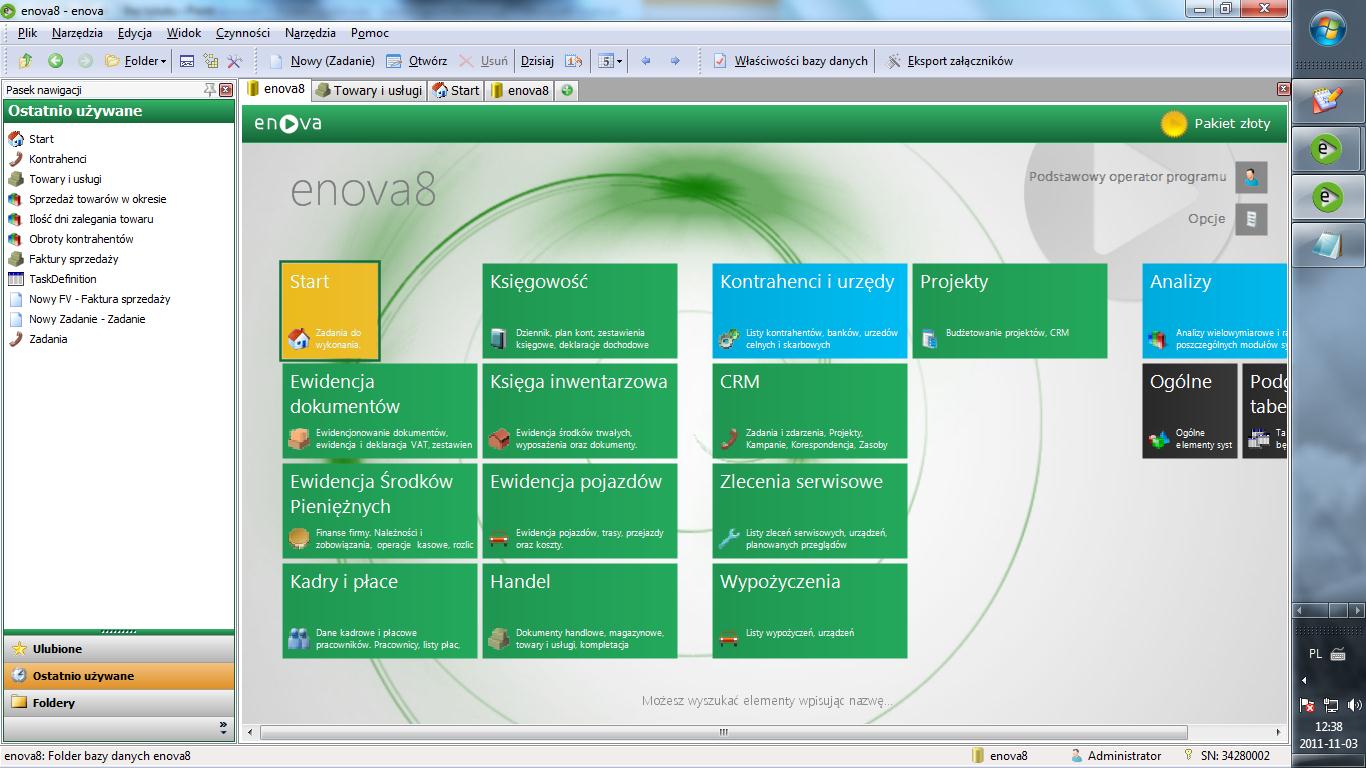Click PL language indicator in taskbar
The image size is (1366, 768).
[x=1315, y=654]
